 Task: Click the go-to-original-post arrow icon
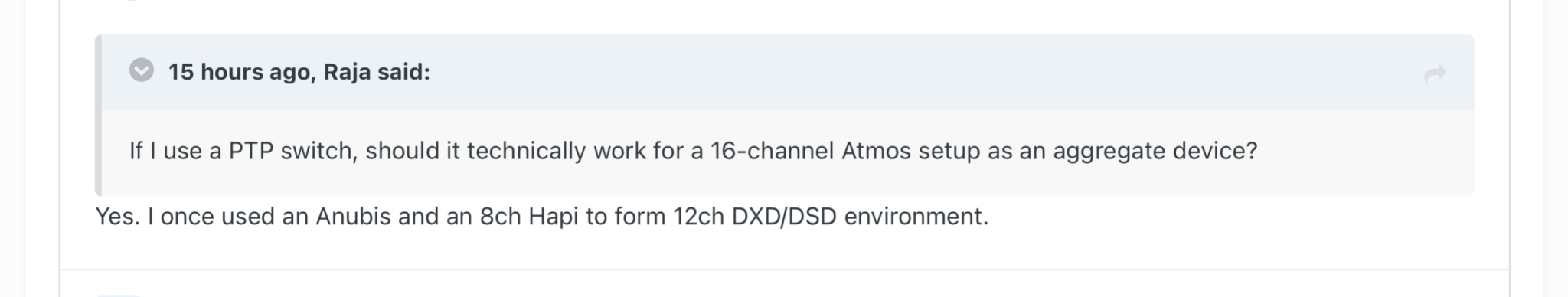(x=1435, y=74)
